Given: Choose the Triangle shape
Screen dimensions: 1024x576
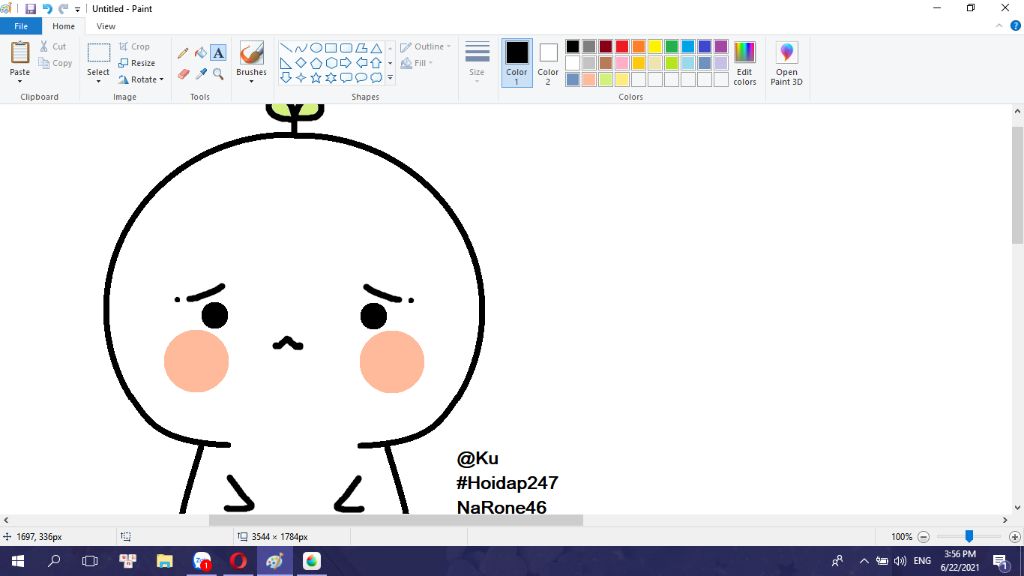Looking at the screenshot, I should click(376, 48).
